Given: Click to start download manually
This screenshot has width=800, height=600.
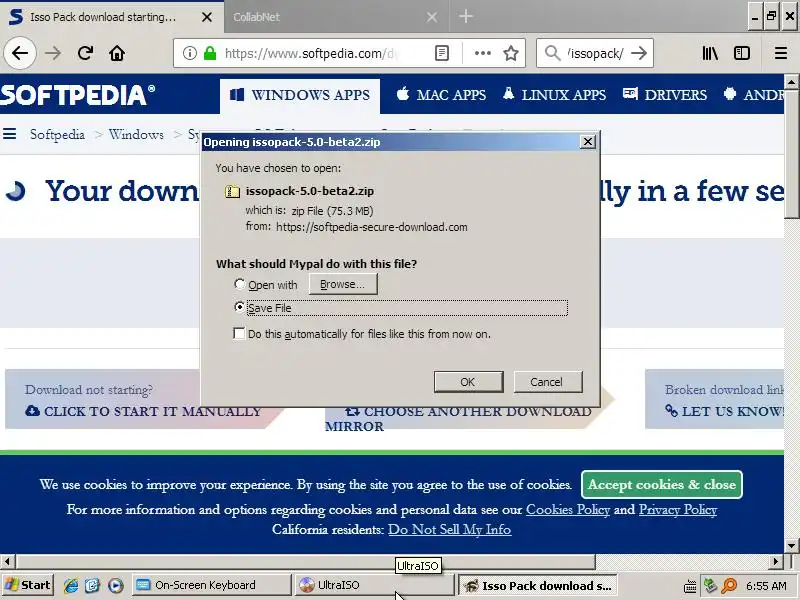Looking at the screenshot, I should click(143, 411).
